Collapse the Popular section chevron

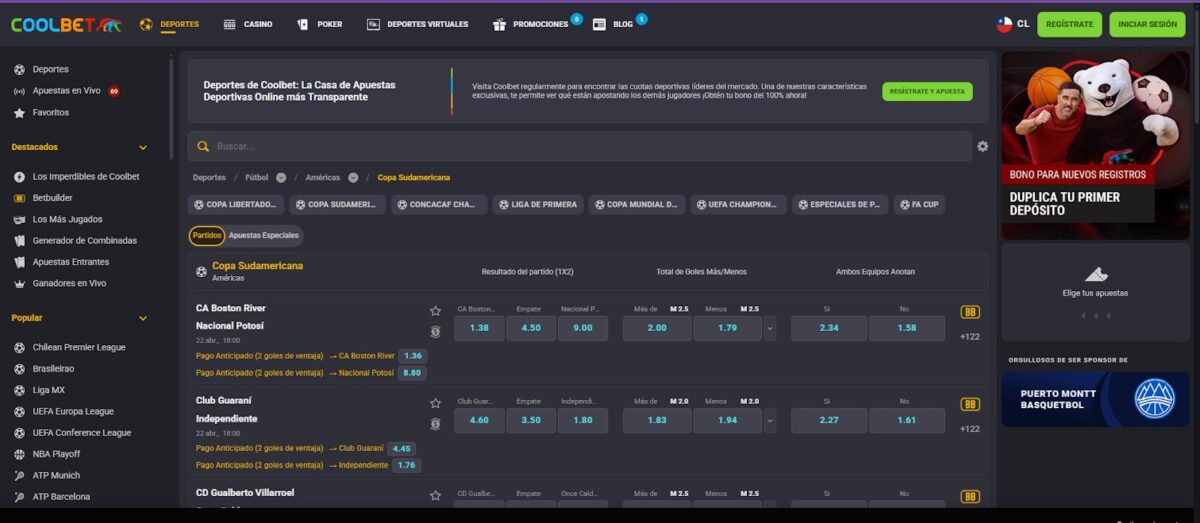143,318
